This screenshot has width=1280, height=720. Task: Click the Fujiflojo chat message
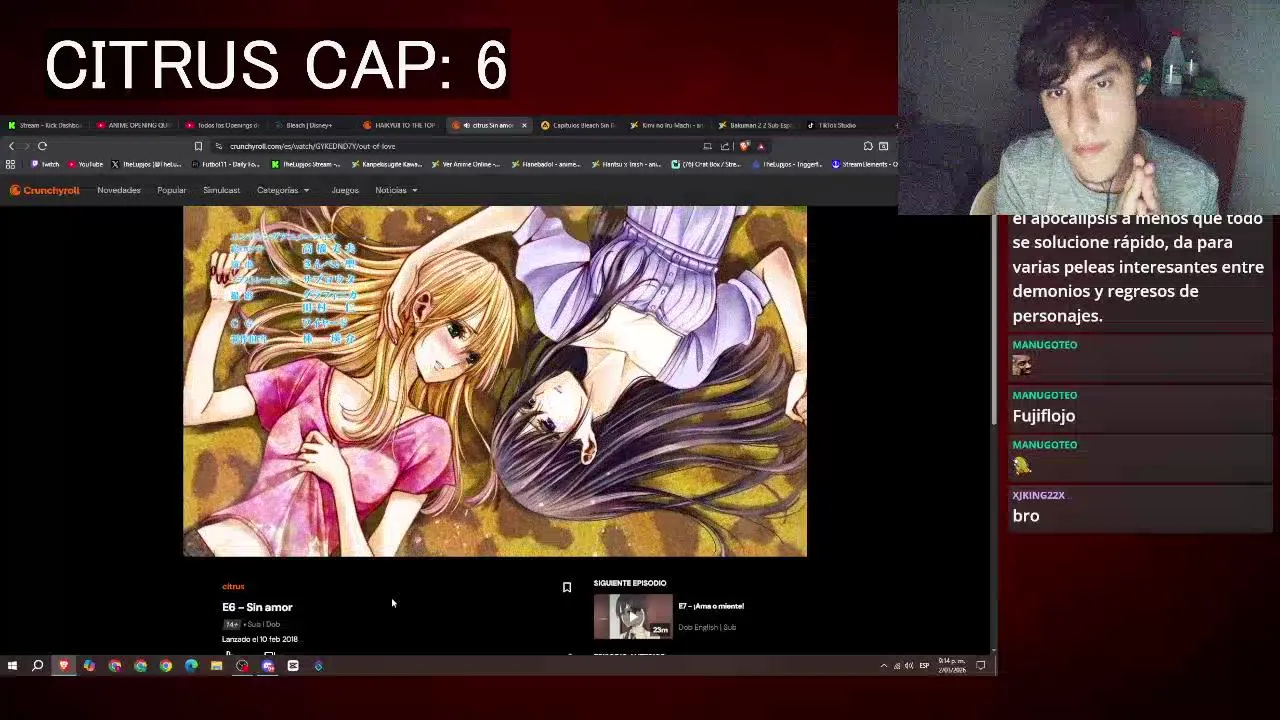pos(1043,416)
